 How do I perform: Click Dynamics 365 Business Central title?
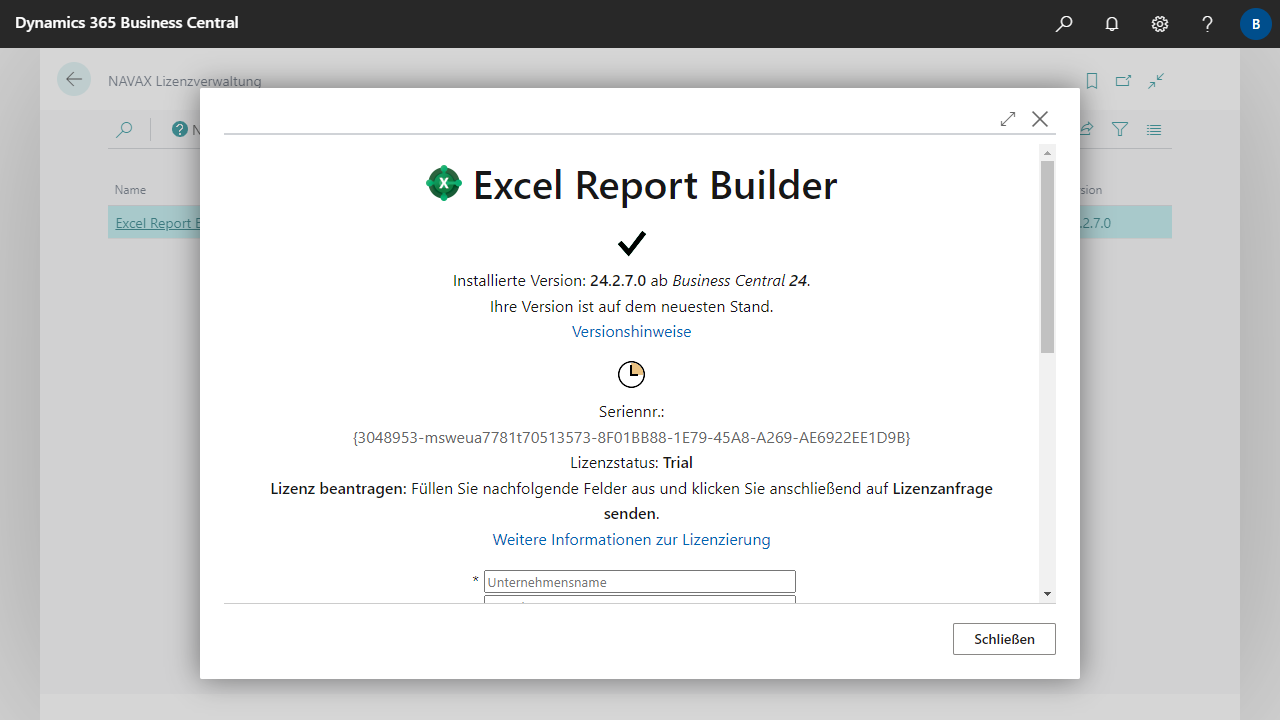[127, 22]
